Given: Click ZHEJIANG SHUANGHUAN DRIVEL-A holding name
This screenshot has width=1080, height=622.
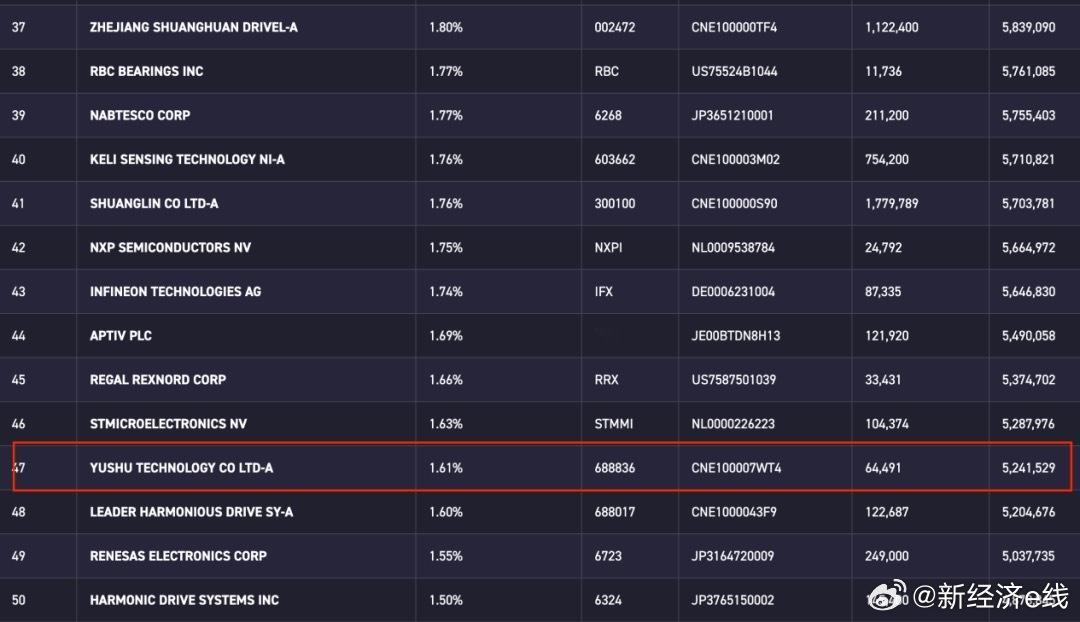Looking at the screenshot, I should [x=194, y=27].
